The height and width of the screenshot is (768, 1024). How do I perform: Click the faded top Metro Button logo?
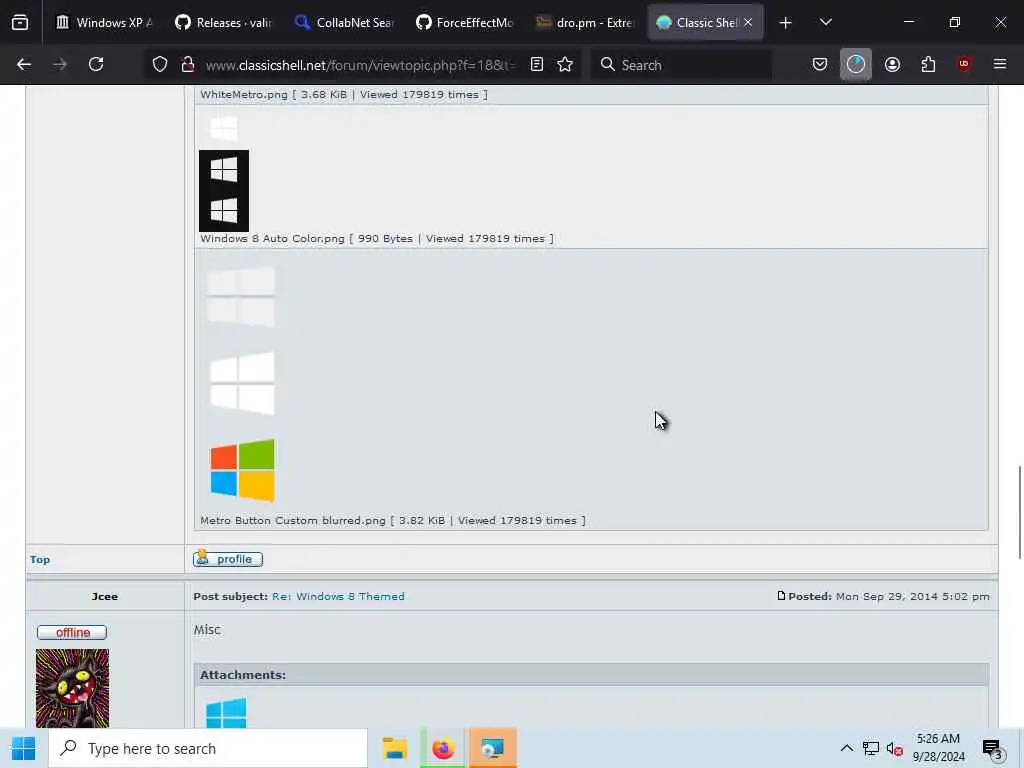click(241, 296)
